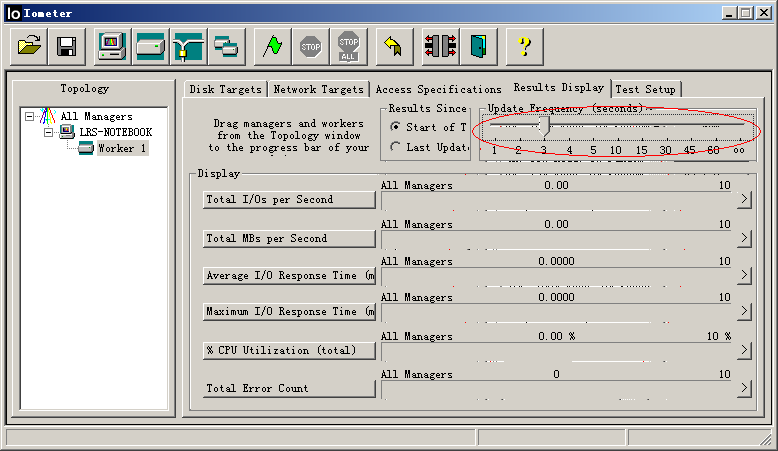Viewport: 778px width, 451px height.
Task: Click the Update Frequency slider thumb
Action: coord(543,126)
